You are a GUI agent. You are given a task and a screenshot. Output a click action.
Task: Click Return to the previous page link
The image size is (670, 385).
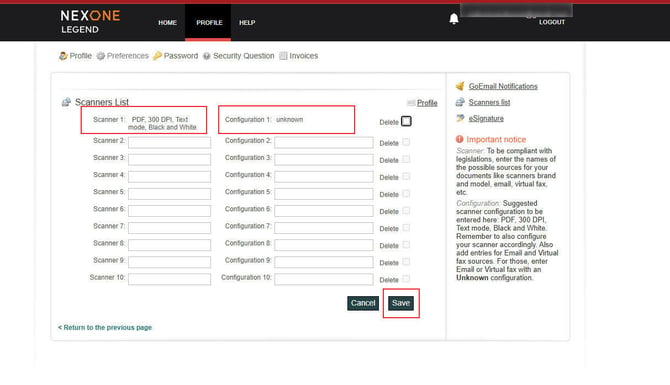105,327
